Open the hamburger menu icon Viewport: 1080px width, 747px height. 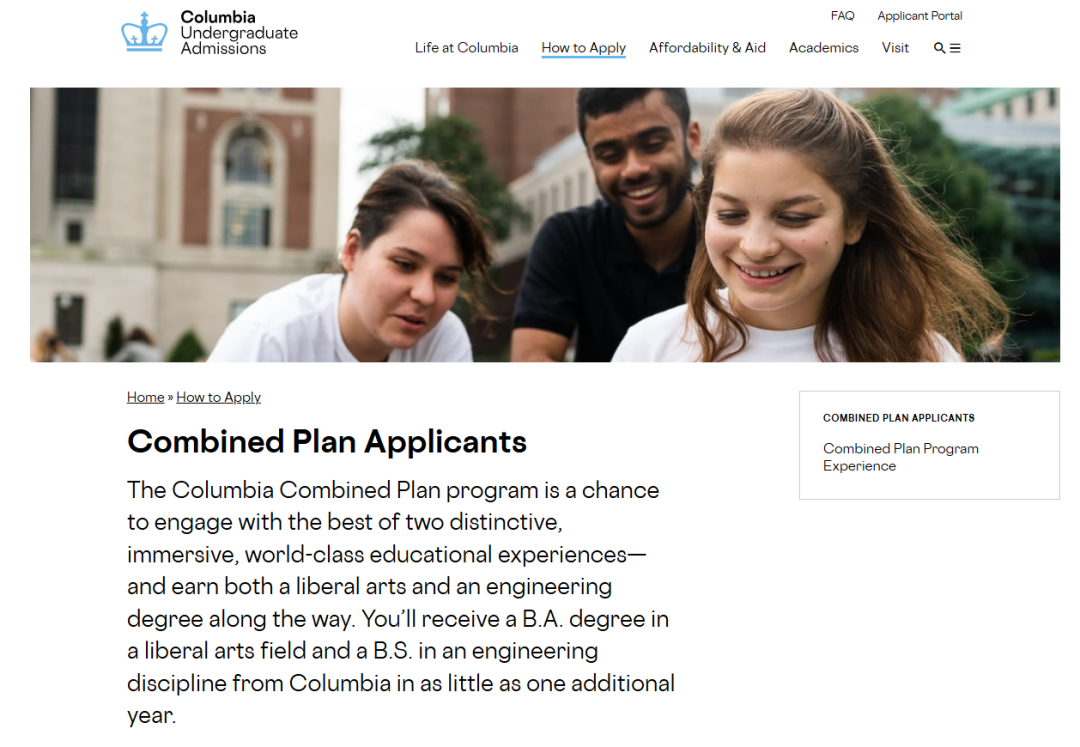click(x=955, y=48)
